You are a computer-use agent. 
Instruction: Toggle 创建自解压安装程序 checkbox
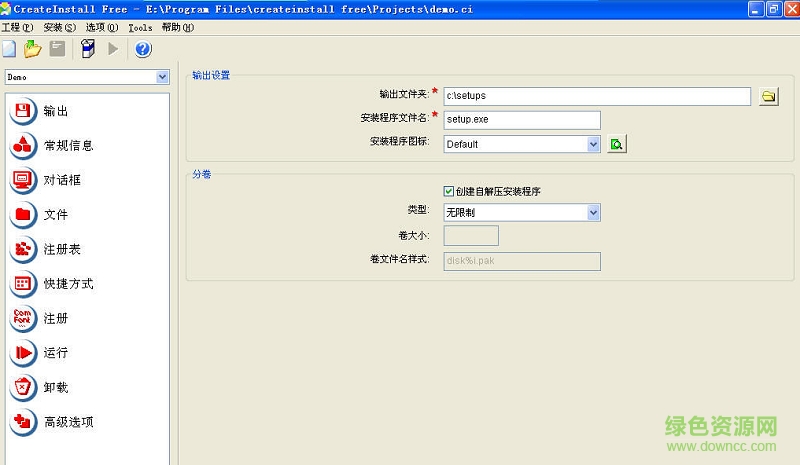coord(448,191)
